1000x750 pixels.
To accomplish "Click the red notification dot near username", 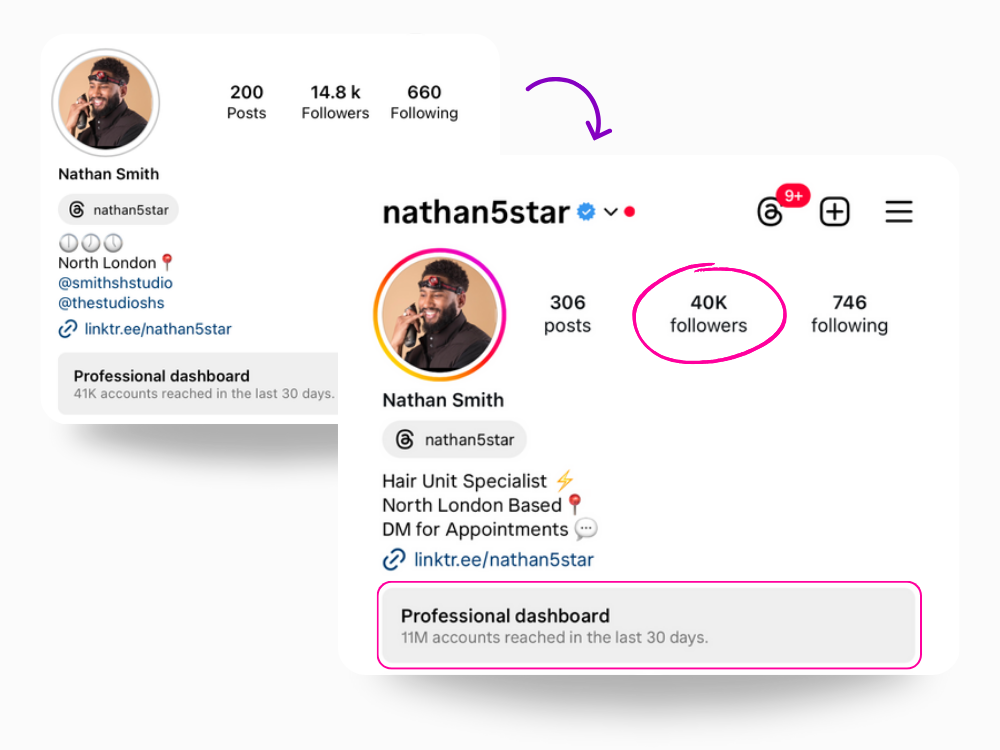I will [629, 212].
